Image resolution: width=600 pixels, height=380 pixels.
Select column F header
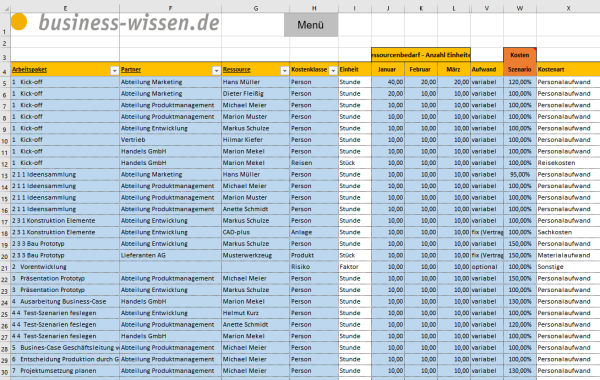[170, 8]
